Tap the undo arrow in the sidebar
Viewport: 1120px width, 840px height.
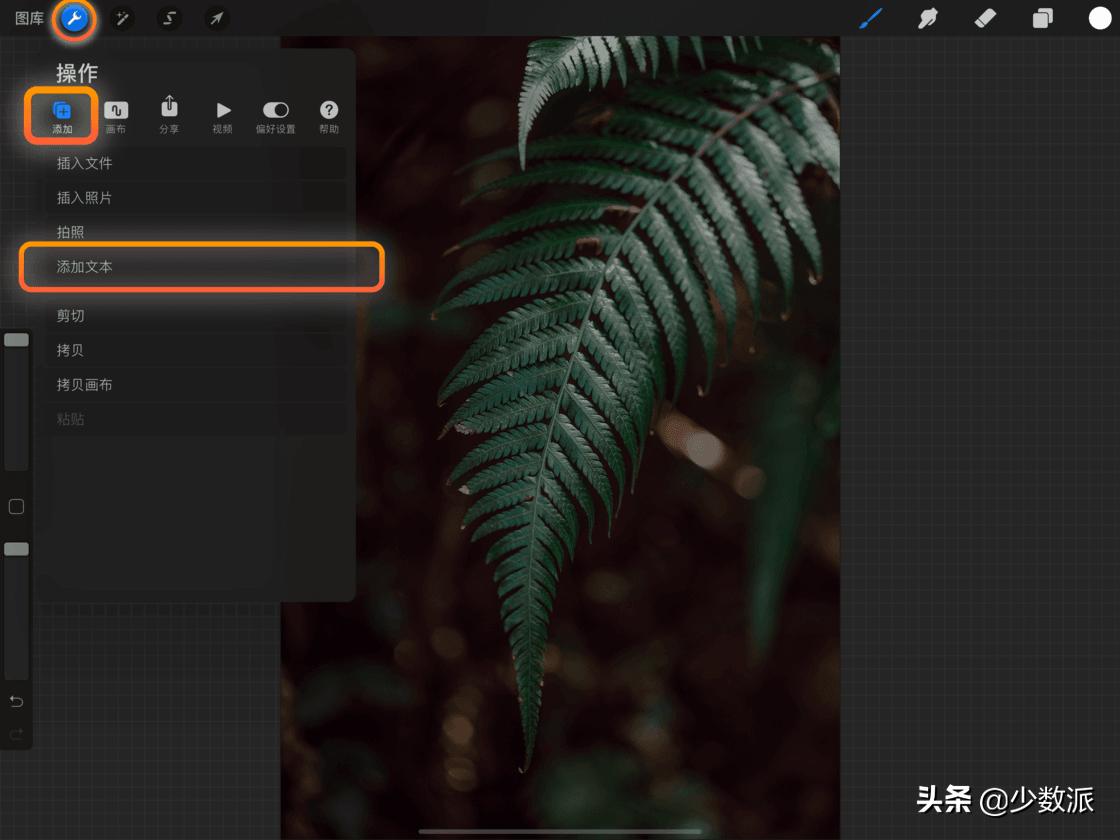coord(16,701)
